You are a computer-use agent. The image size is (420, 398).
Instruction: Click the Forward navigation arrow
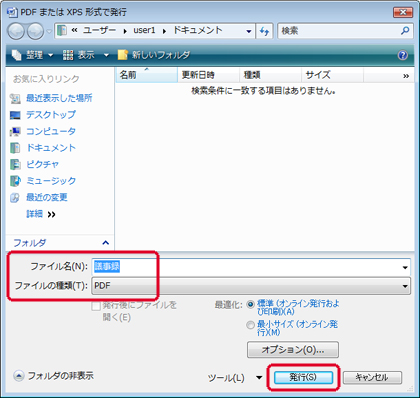point(35,31)
